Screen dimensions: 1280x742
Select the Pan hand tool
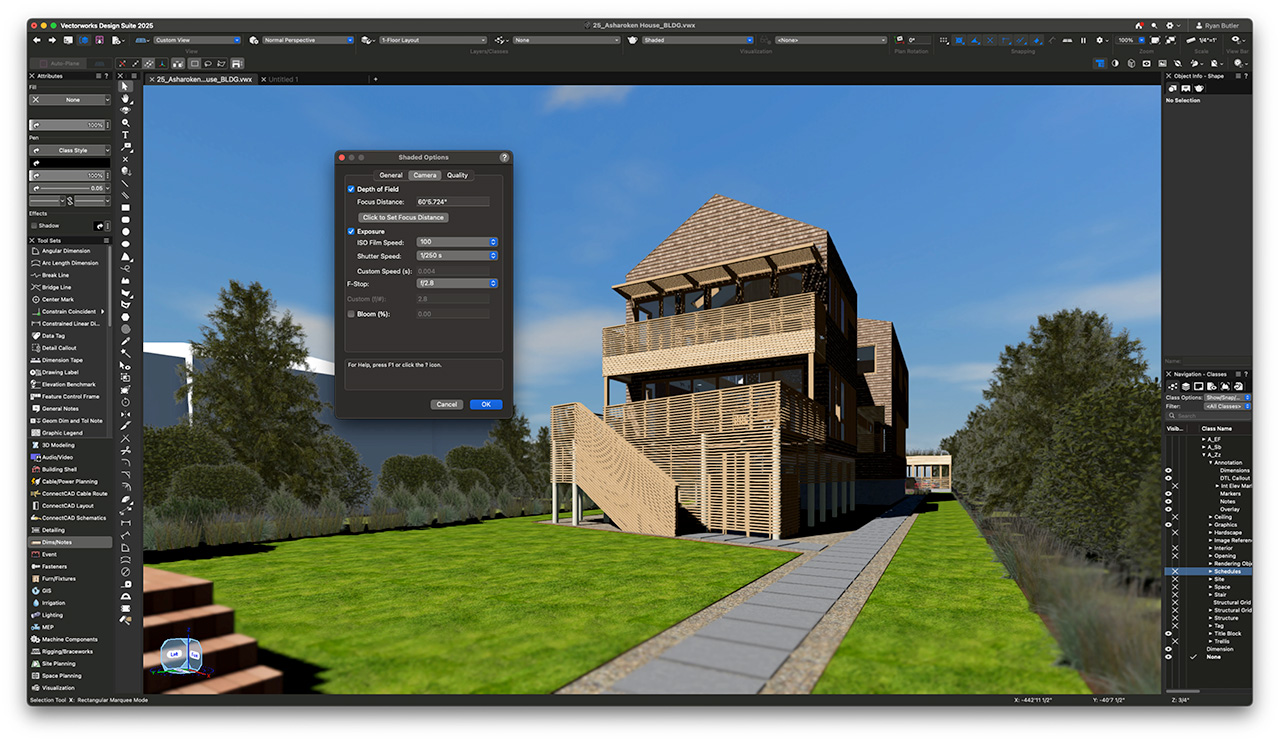126,99
